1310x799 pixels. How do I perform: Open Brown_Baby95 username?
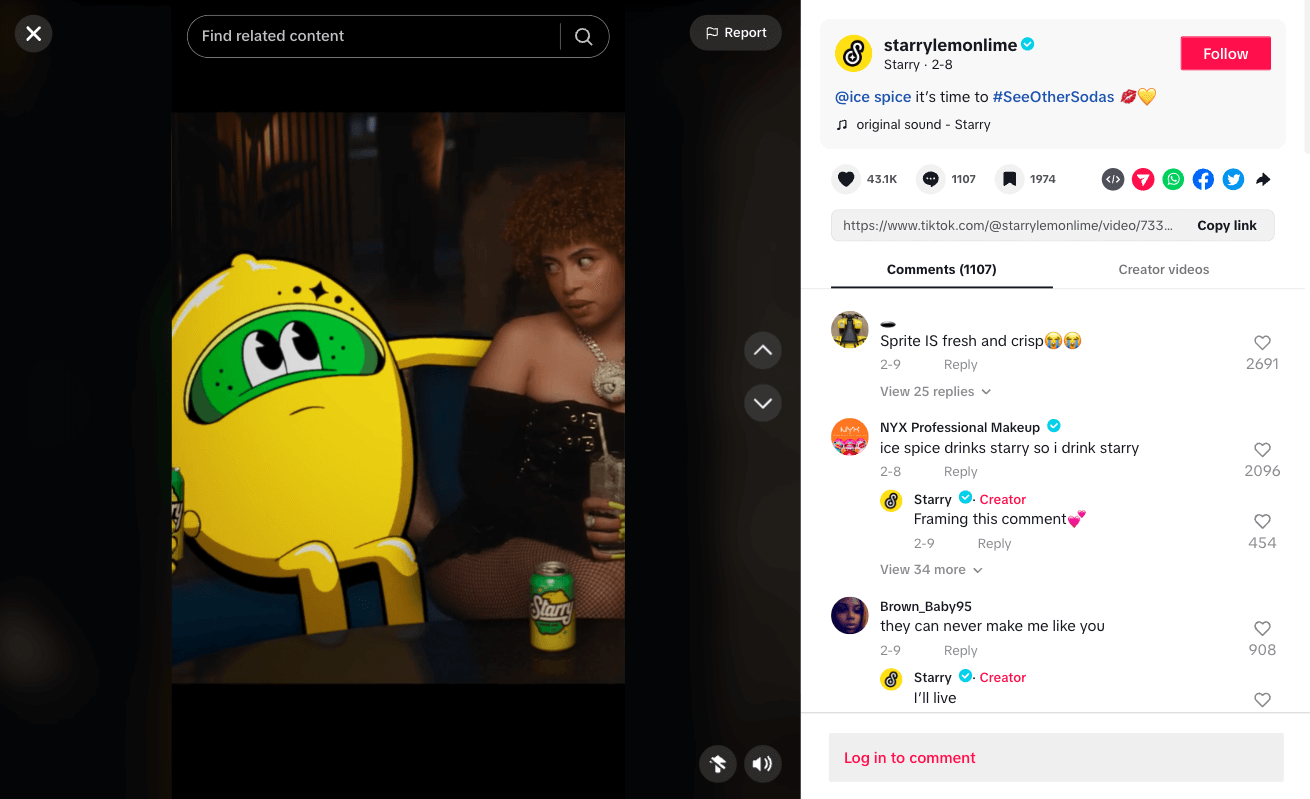pos(926,607)
